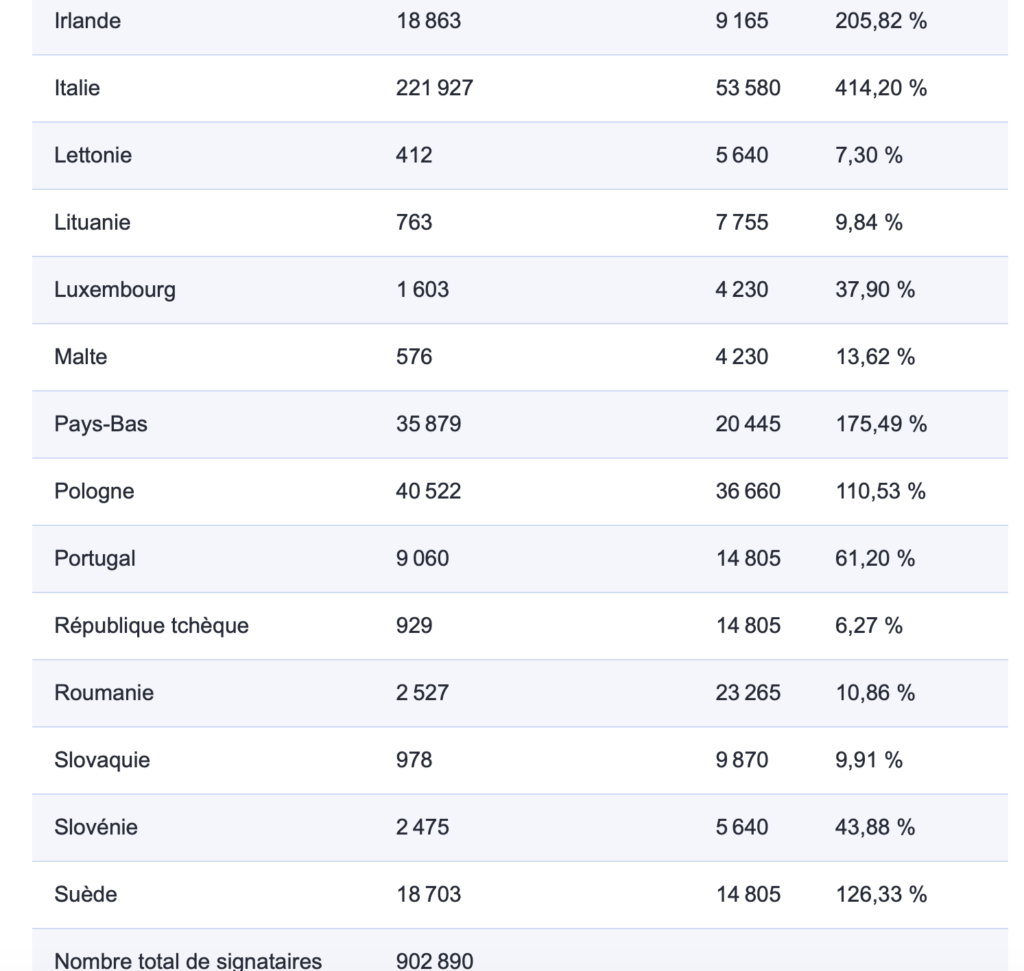Image resolution: width=1024 pixels, height=971 pixels.
Task: Click Roumanie's threshold value 23 265
Action: tap(748, 693)
